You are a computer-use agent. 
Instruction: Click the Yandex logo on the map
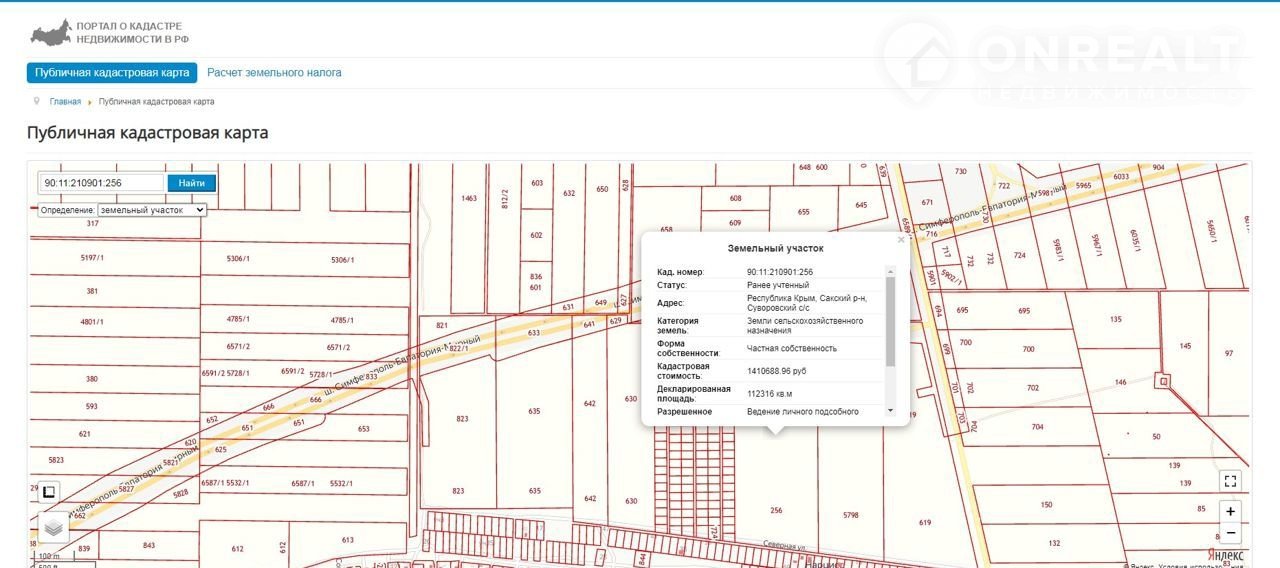tap(1225, 555)
